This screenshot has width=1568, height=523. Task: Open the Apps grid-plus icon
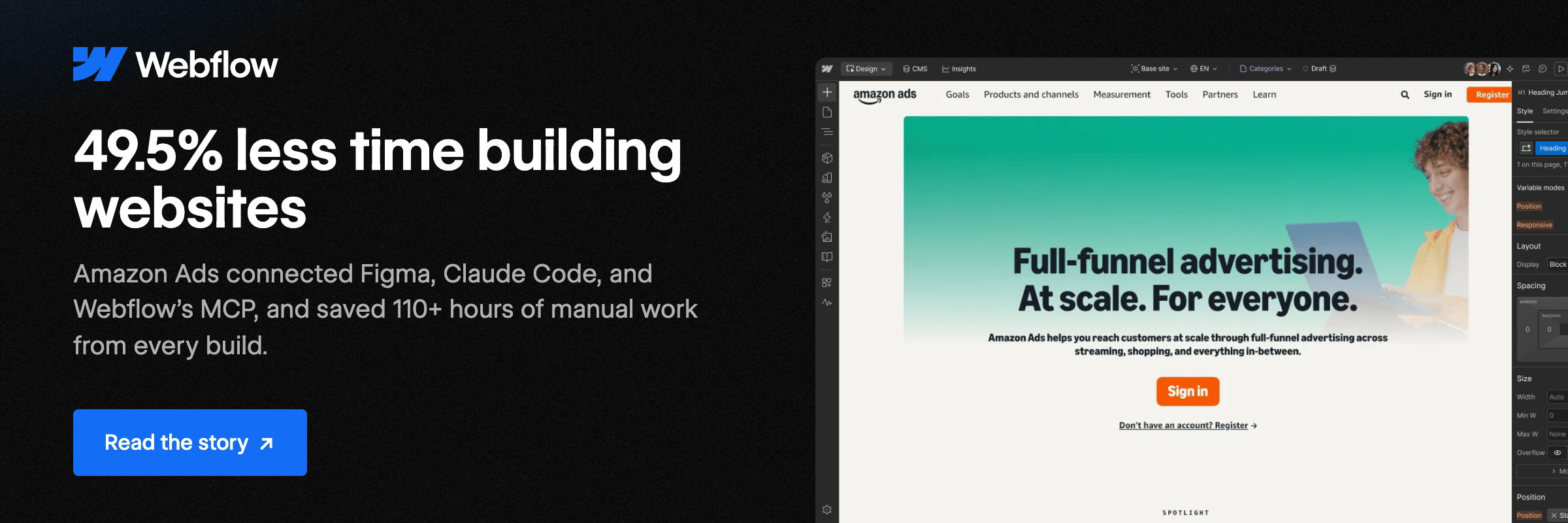tap(827, 282)
